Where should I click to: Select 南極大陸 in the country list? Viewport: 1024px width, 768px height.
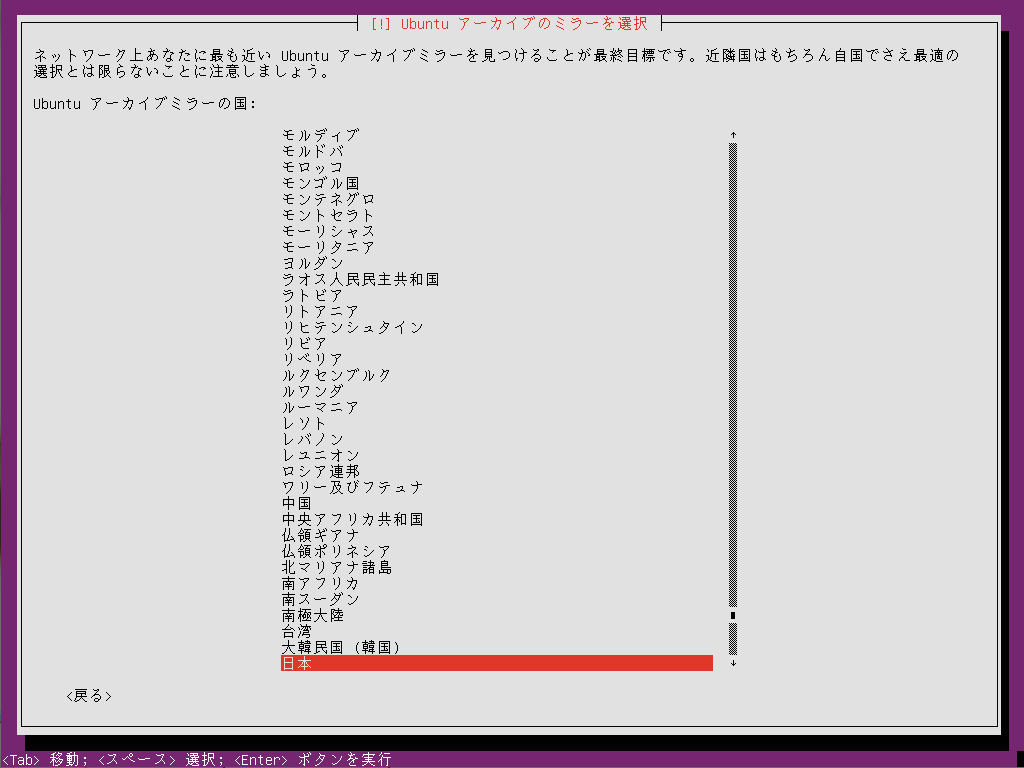tap(313, 615)
